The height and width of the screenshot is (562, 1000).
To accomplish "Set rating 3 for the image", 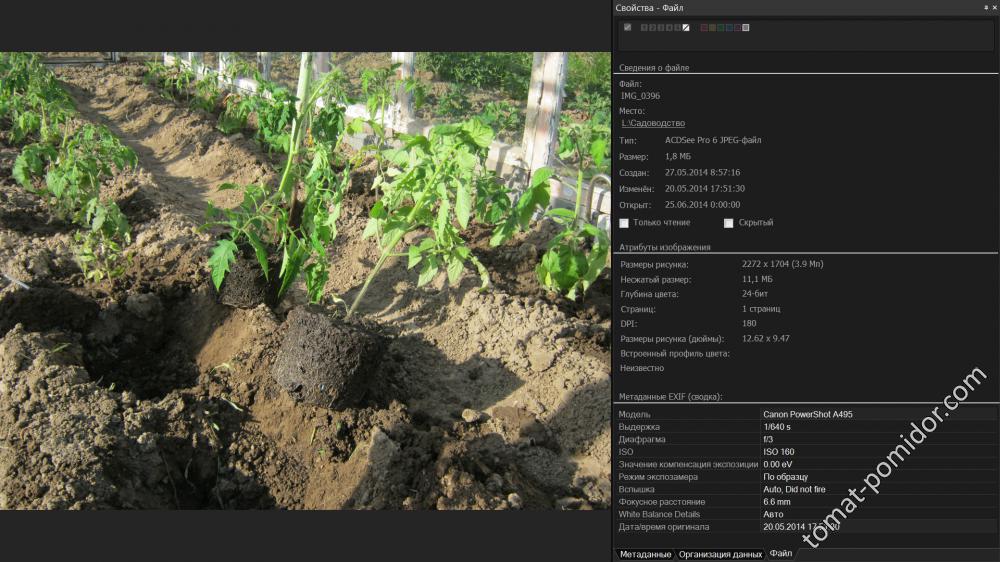I will [660, 27].
